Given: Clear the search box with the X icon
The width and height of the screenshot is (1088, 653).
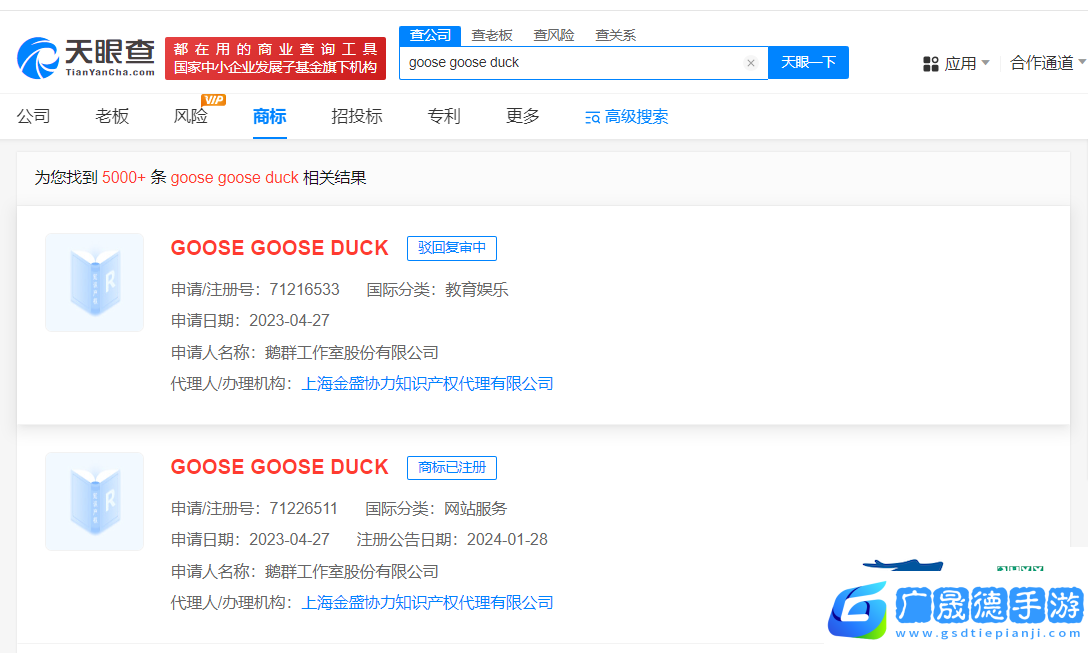Looking at the screenshot, I should coord(751,63).
